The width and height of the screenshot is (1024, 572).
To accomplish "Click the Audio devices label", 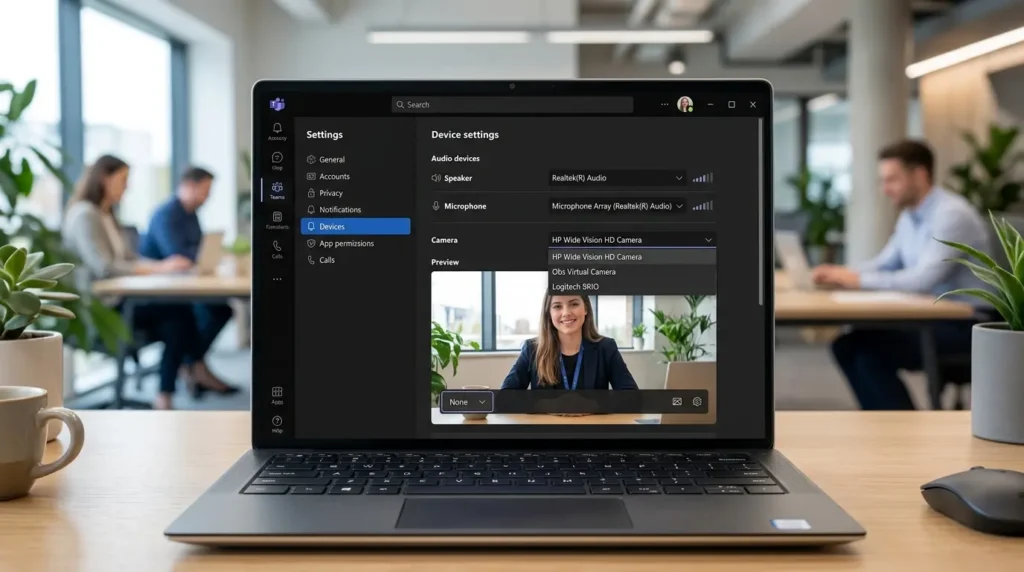I will [x=455, y=158].
